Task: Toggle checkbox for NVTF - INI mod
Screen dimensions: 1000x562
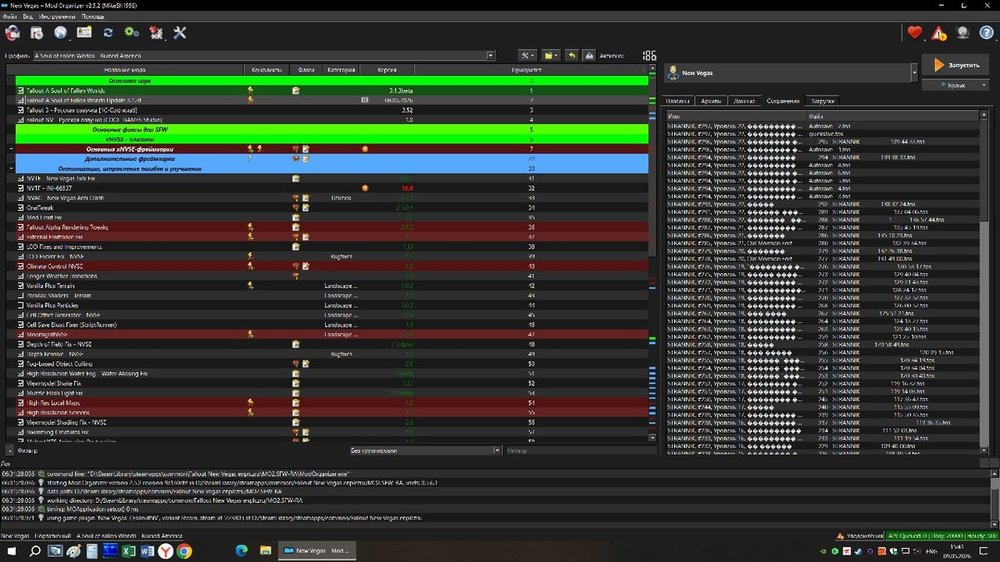Action: 20,188
